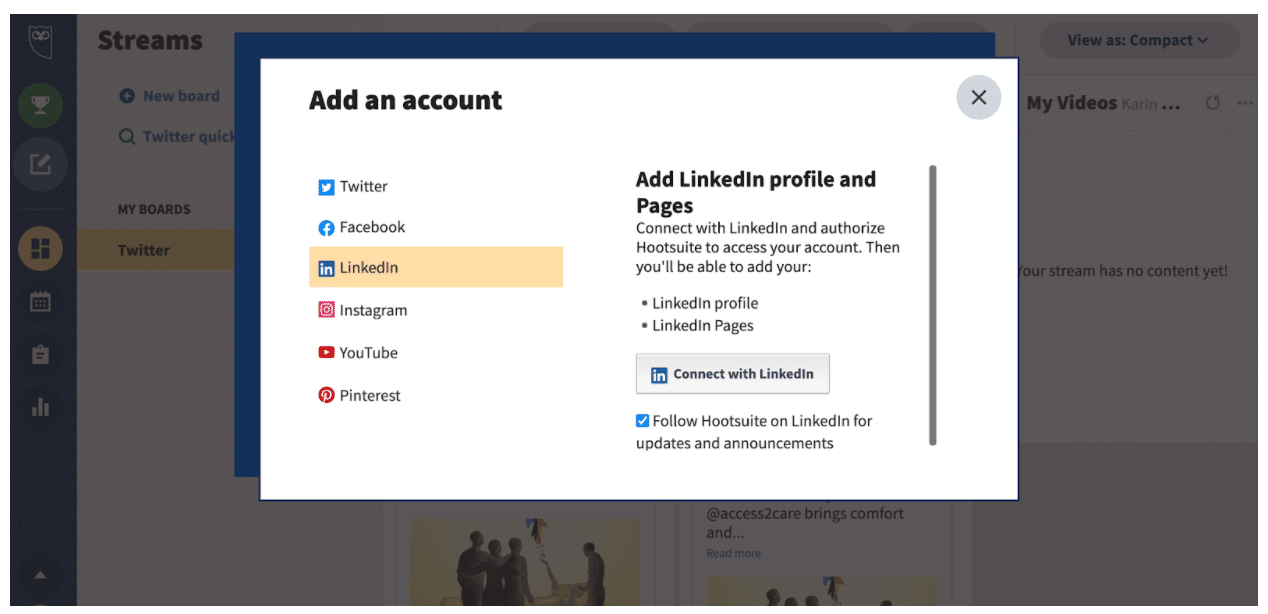Select Facebook in account list
This screenshot has height=614, width=1268.
pos(371,228)
